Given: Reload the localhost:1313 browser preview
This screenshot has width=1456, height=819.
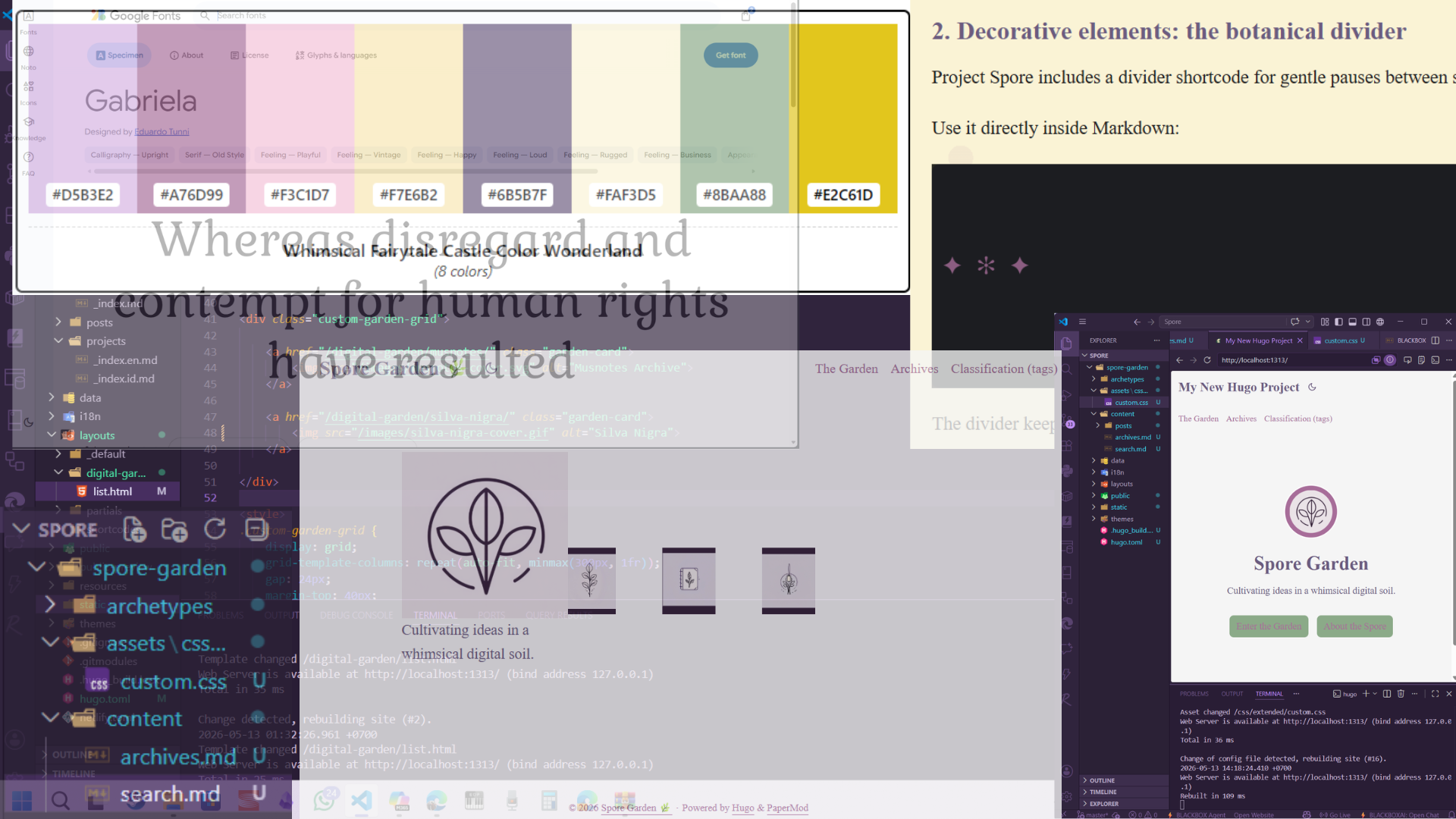Looking at the screenshot, I should (x=1207, y=360).
